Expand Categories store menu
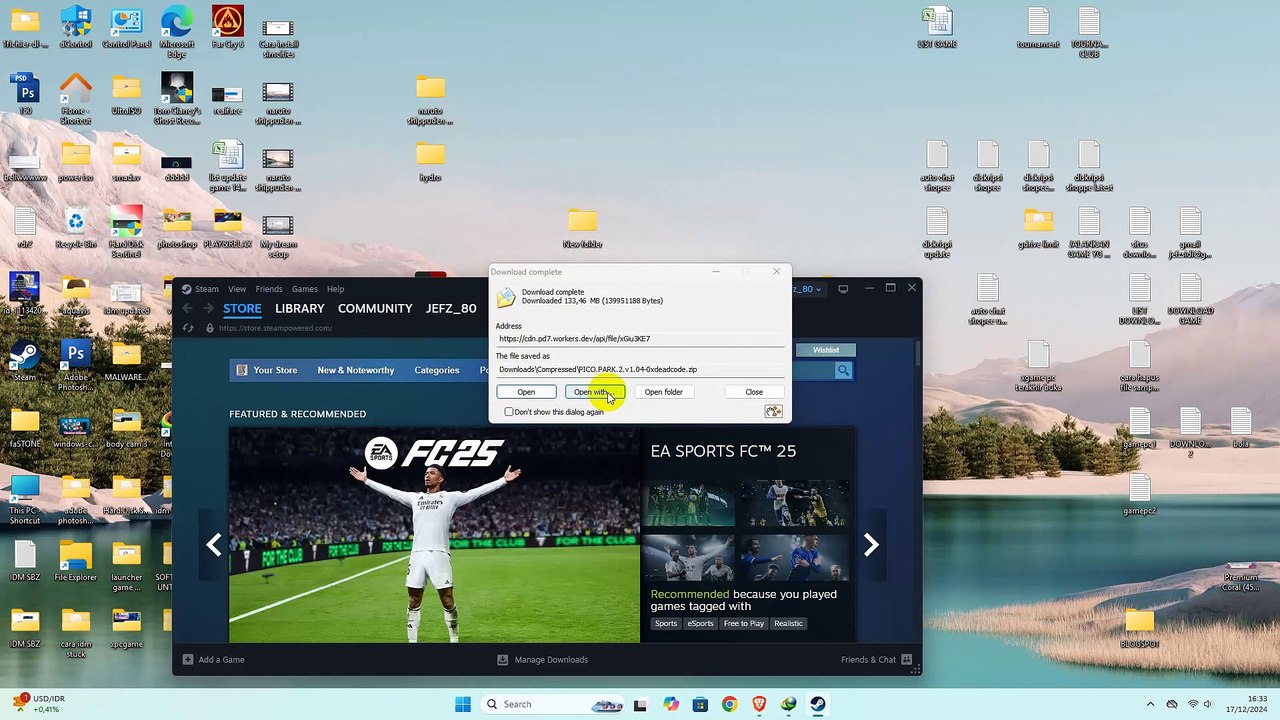Image resolution: width=1280 pixels, height=720 pixels. point(437,370)
